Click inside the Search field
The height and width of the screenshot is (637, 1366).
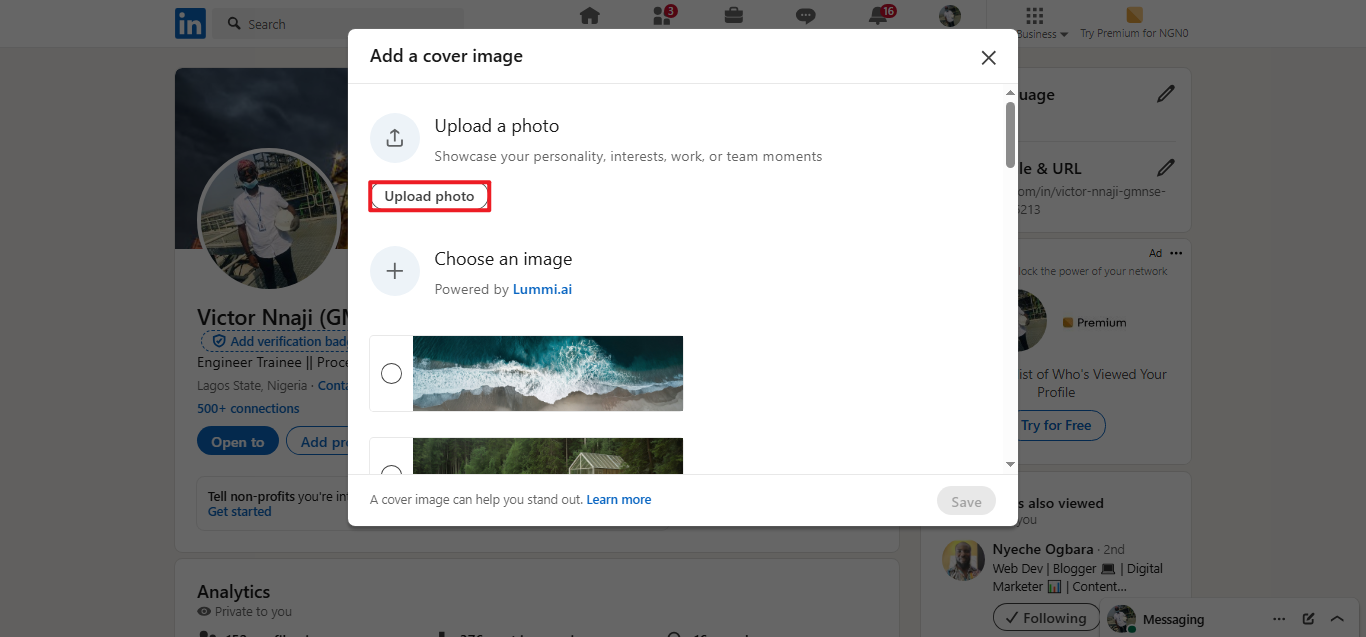340,23
